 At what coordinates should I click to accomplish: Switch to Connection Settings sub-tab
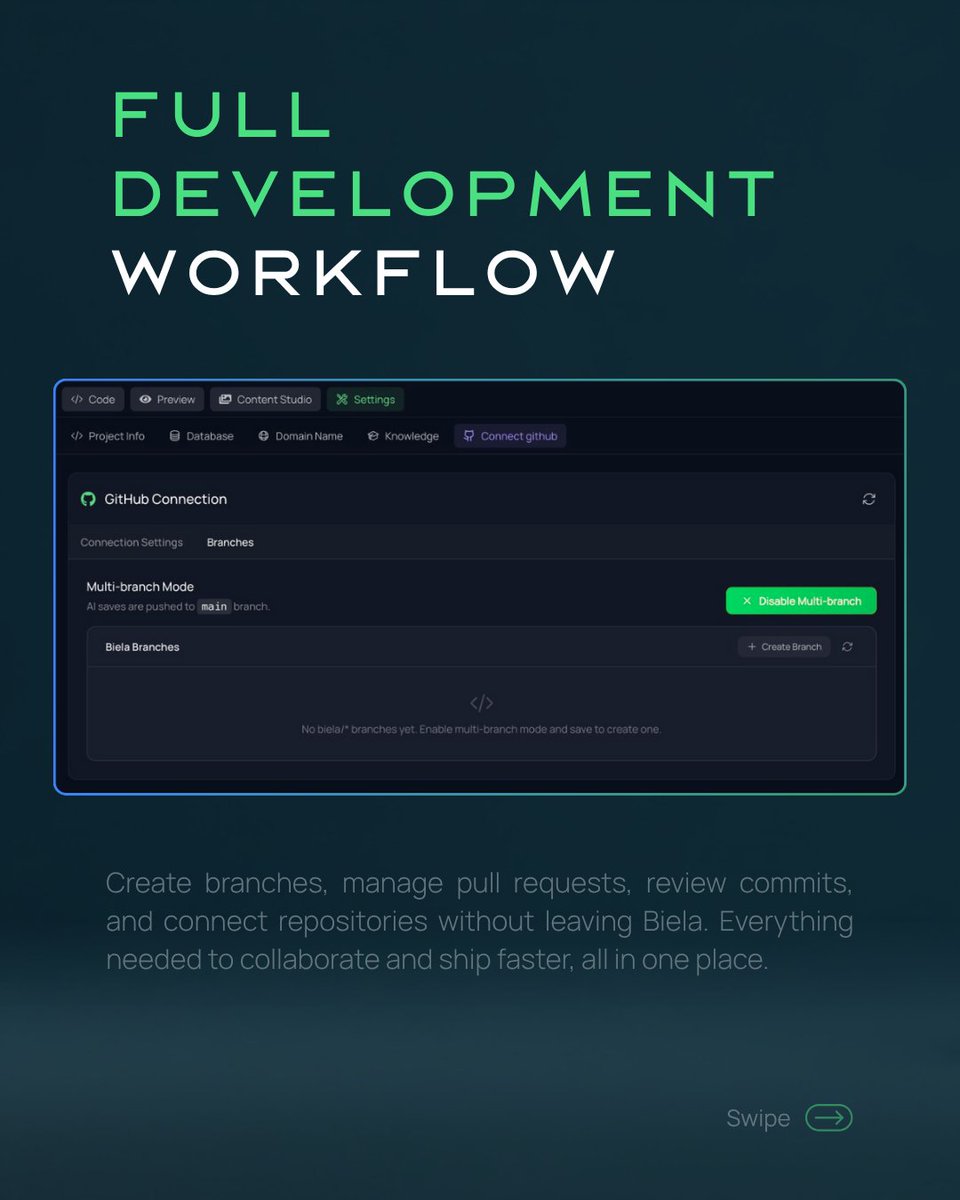pos(132,542)
